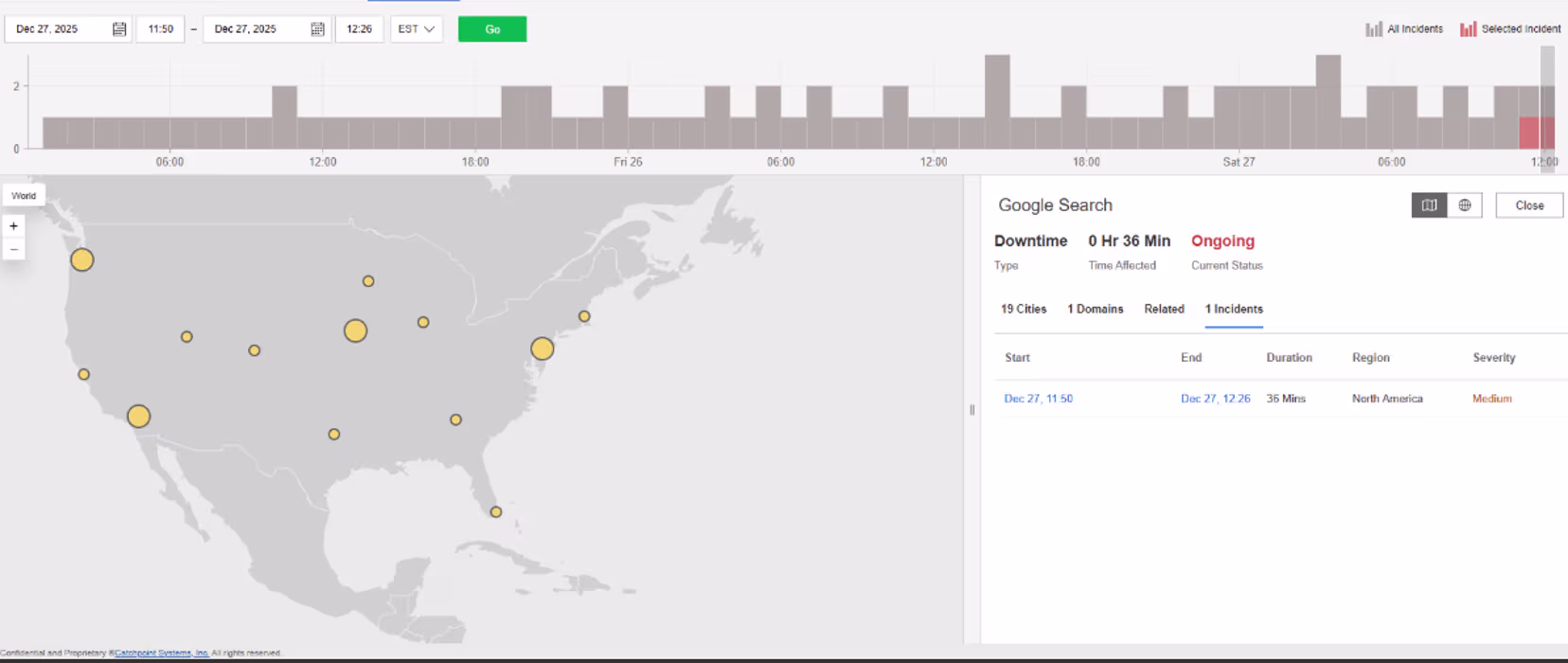The height and width of the screenshot is (663, 1568).
Task: Zoom in on the map with plus
Action: coord(13,226)
